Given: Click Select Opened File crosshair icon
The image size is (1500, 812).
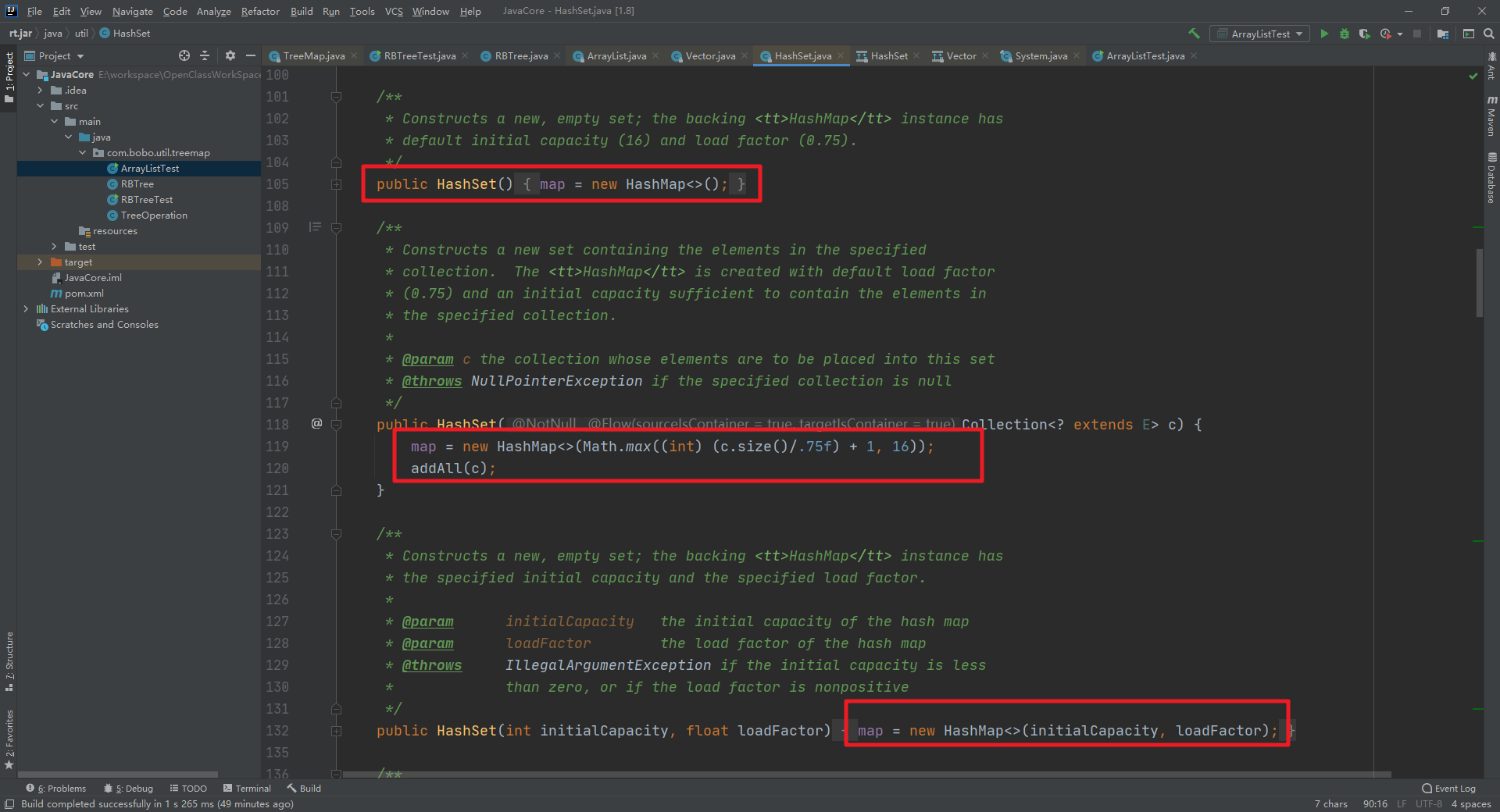Looking at the screenshot, I should [x=184, y=55].
